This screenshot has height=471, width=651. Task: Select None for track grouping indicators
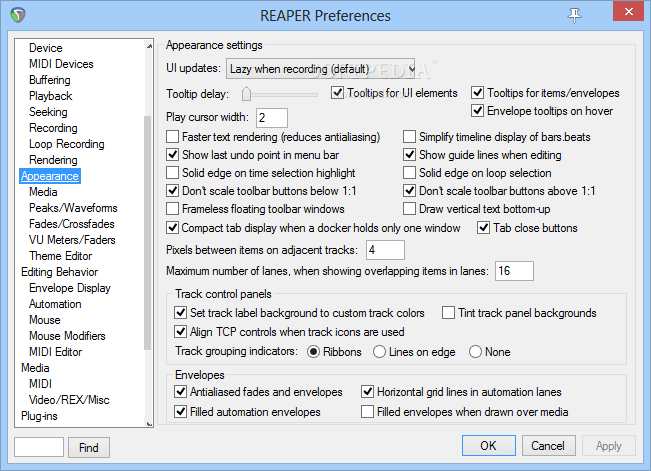475,352
